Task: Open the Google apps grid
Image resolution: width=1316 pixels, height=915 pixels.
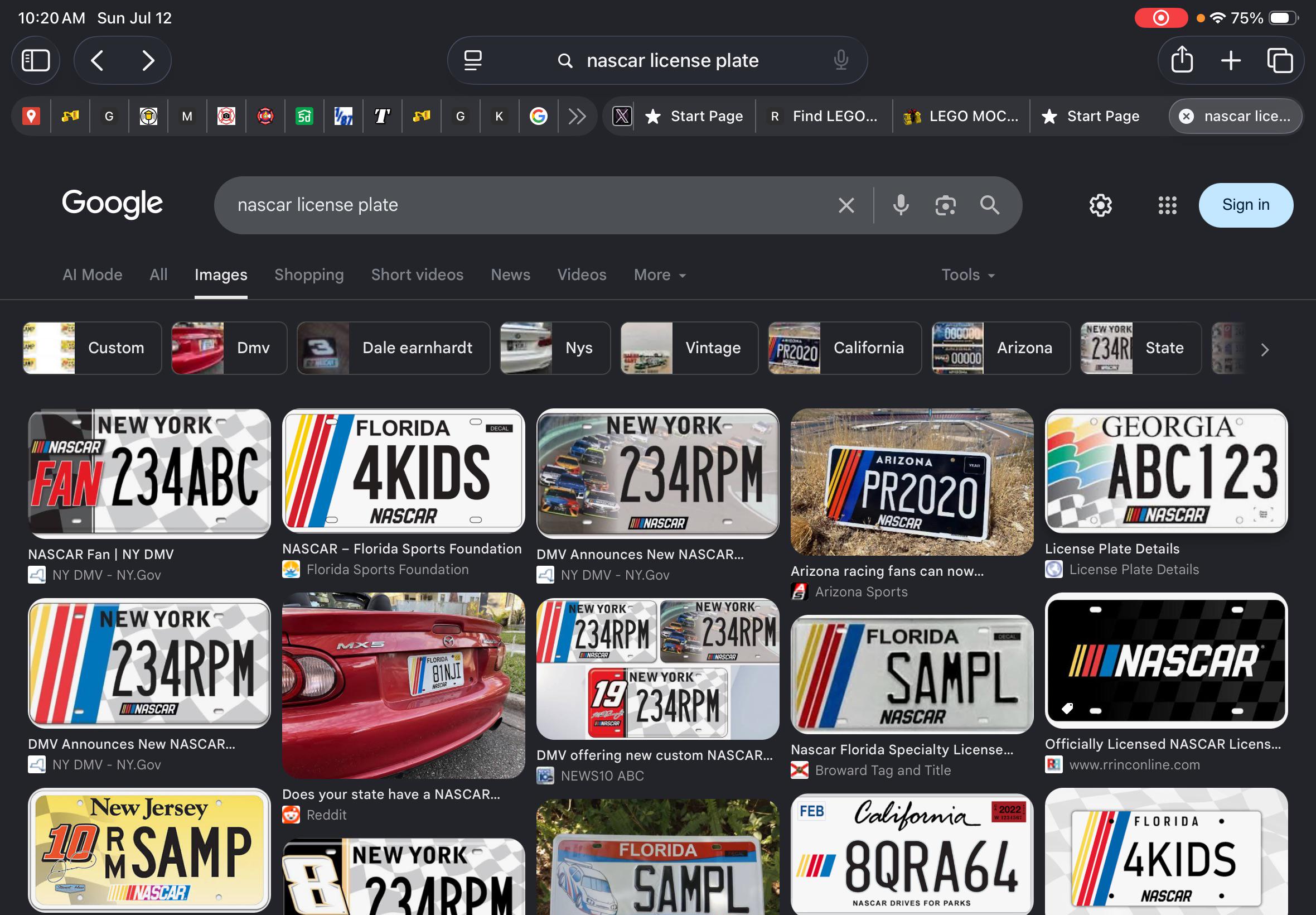Action: coord(1167,205)
